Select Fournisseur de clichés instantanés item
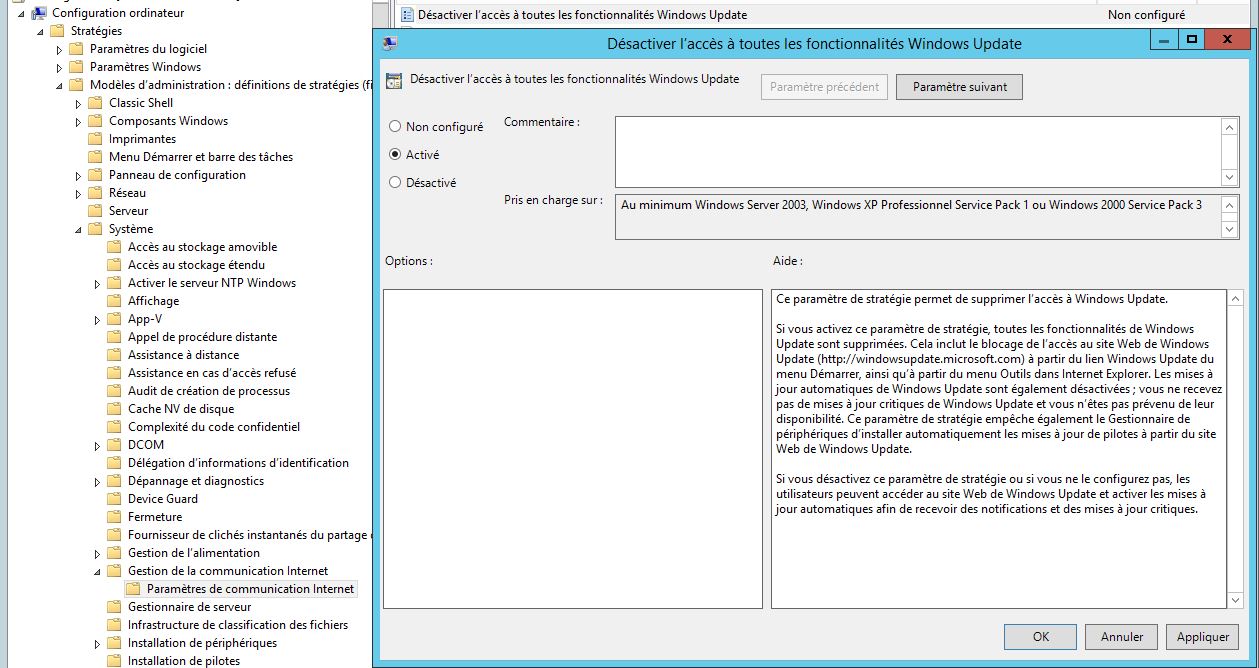Image resolution: width=1259 pixels, height=668 pixels. coord(249,535)
